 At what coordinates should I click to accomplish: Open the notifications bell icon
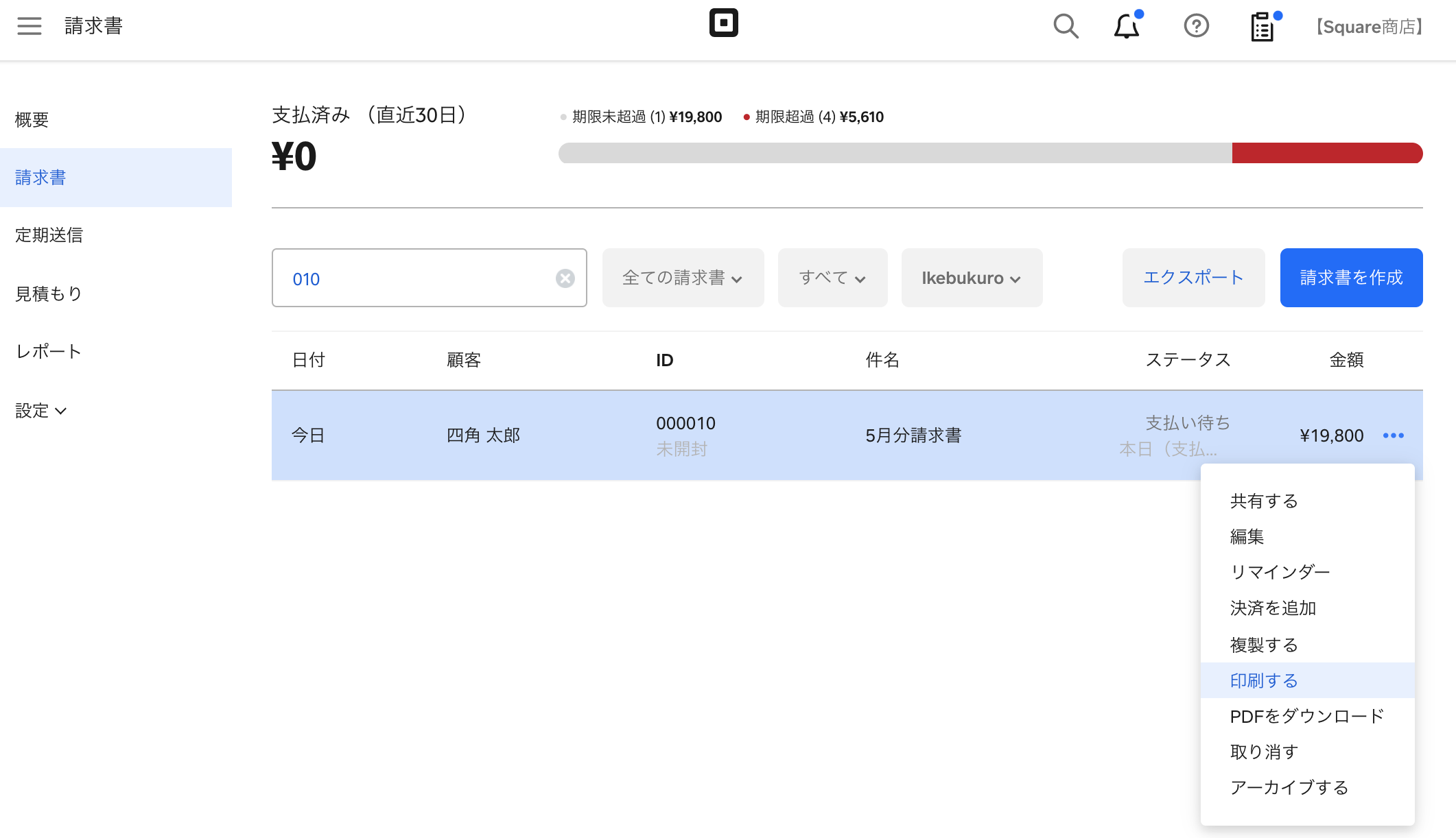pyautogui.click(x=1126, y=26)
